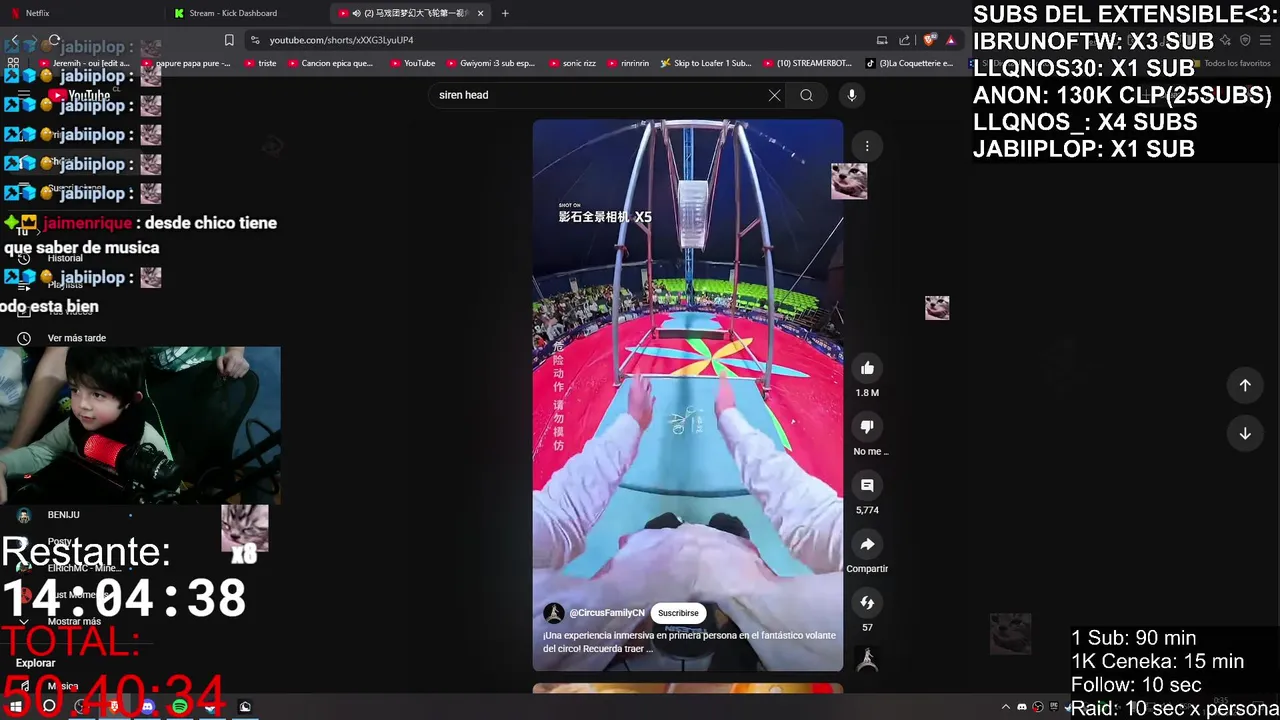Open the 'sonic rizz' bookmark
This screenshot has width=1280, height=720.
click(571, 63)
